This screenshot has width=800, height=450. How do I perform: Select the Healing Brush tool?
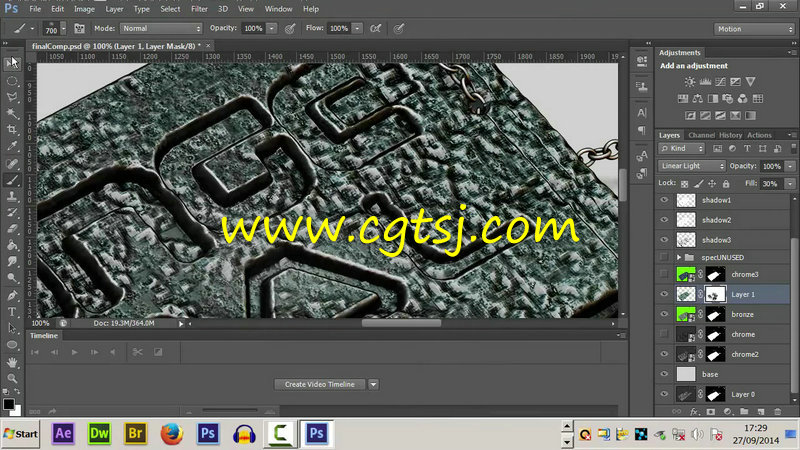[x=12, y=163]
